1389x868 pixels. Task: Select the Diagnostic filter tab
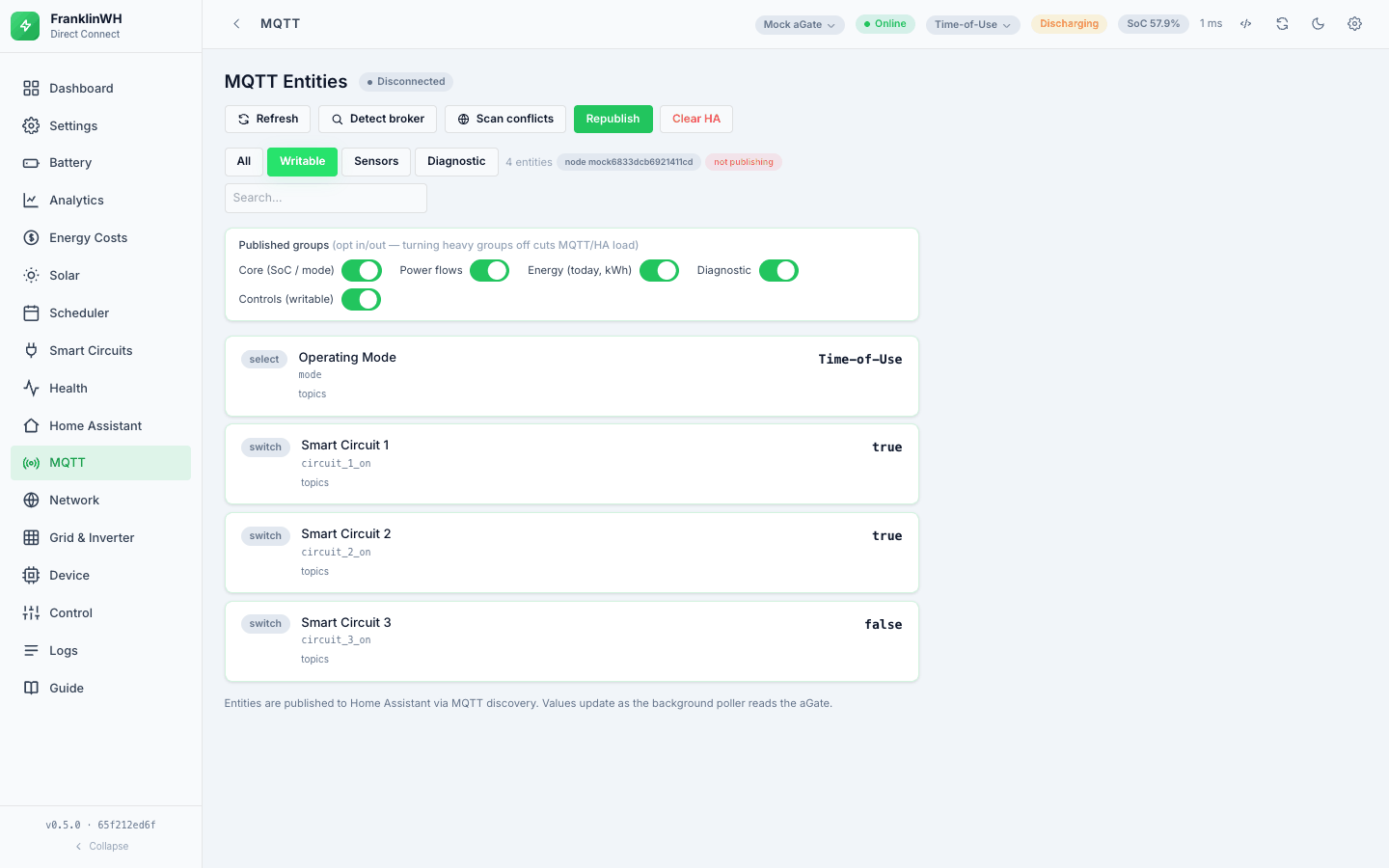pyautogui.click(x=456, y=162)
